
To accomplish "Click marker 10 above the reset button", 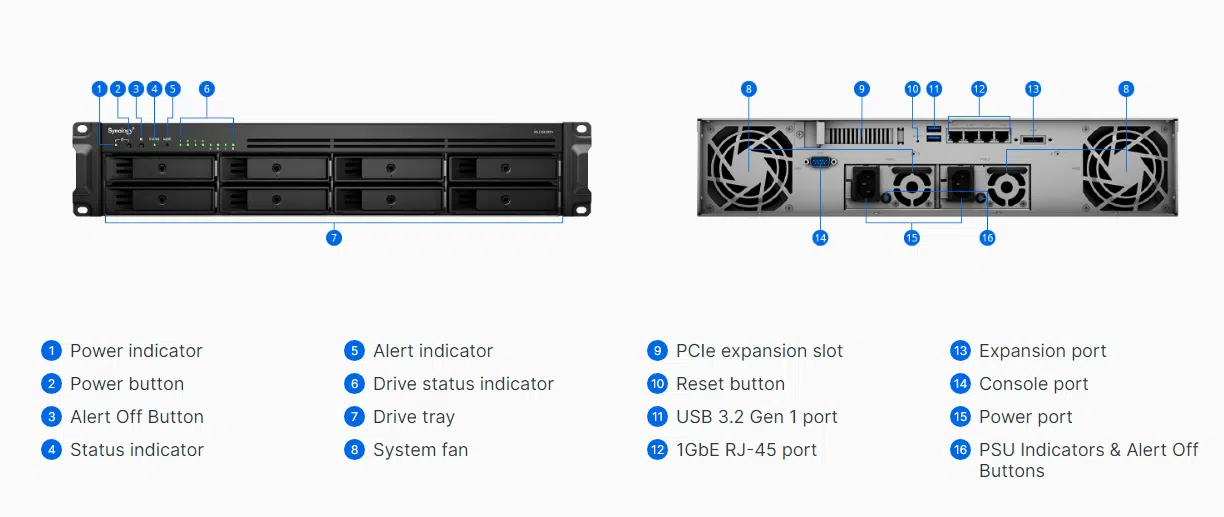I will [912, 89].
